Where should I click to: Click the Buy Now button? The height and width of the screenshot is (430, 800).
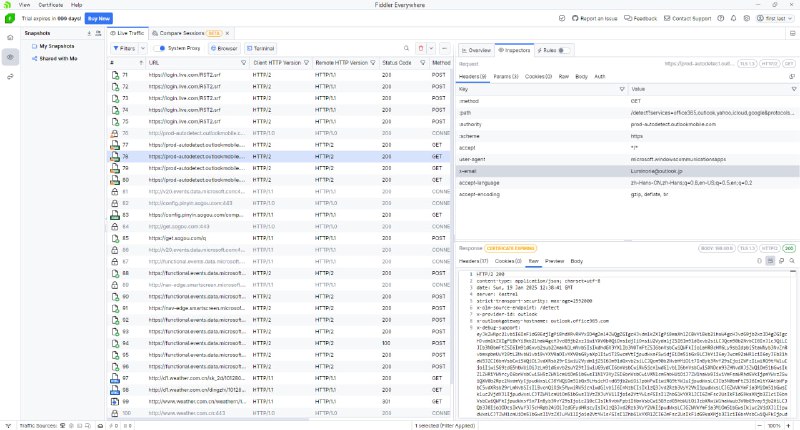pyautogui.click(x=99, y=18)
